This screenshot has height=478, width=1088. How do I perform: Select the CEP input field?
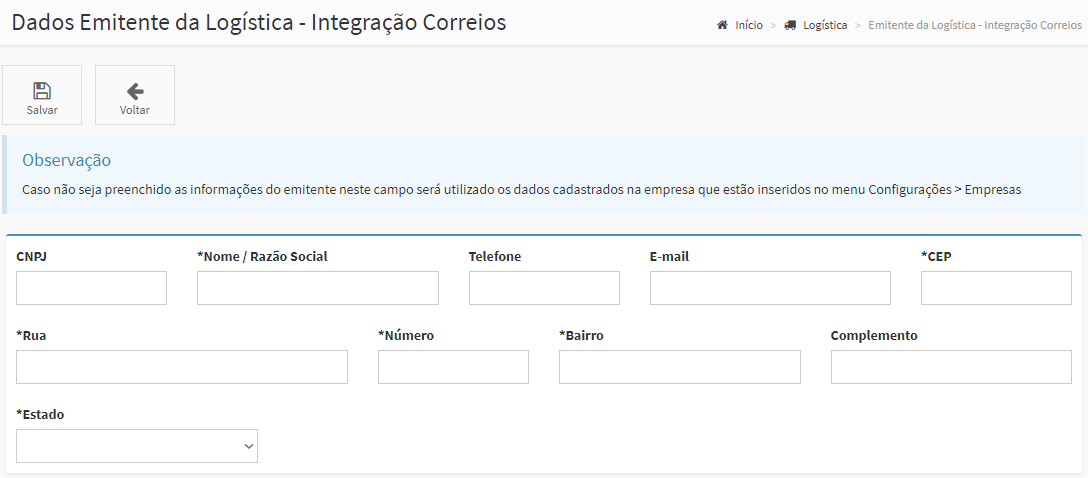tap(996, 288)
